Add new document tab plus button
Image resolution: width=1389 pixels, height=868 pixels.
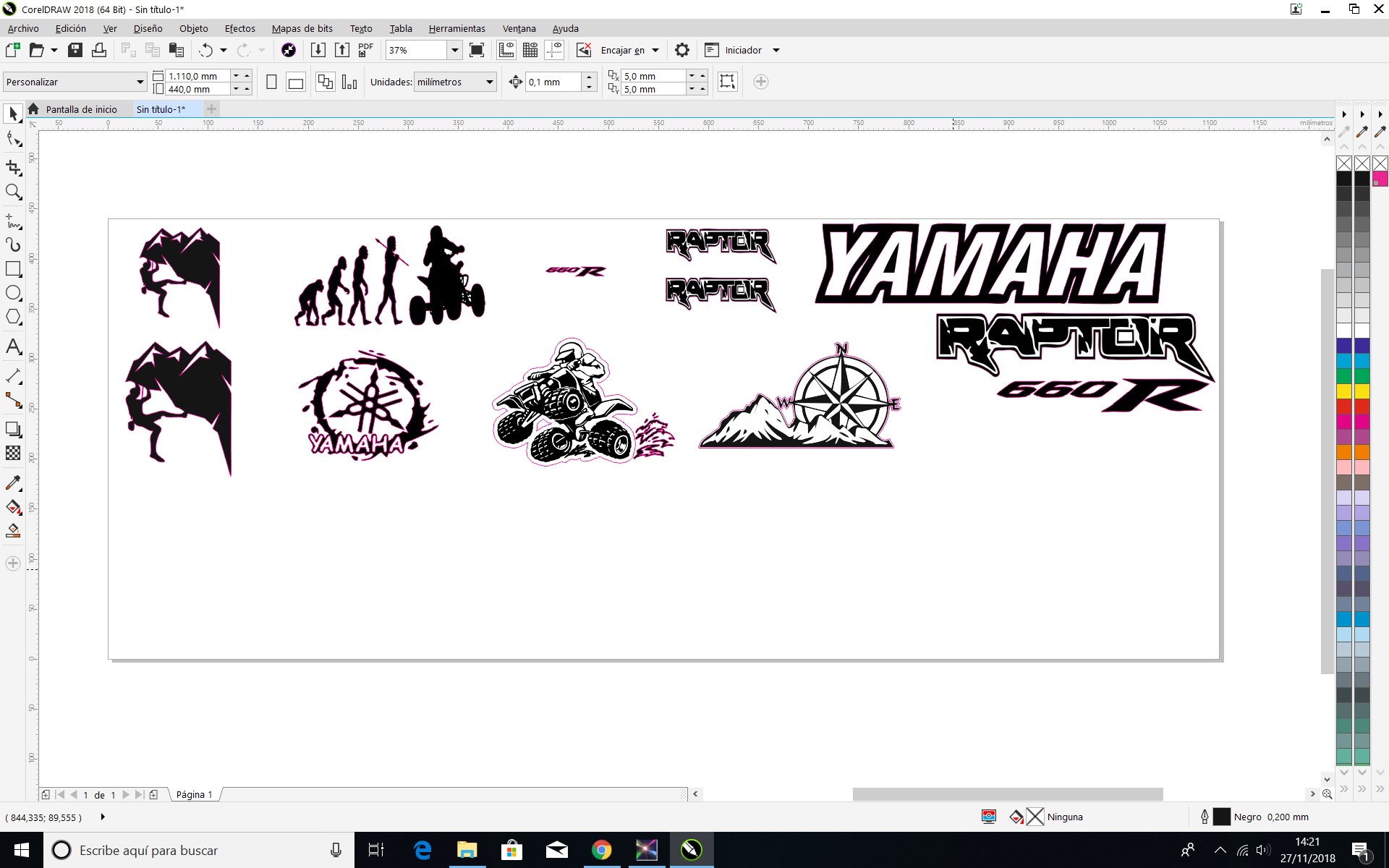coord(211,109)
